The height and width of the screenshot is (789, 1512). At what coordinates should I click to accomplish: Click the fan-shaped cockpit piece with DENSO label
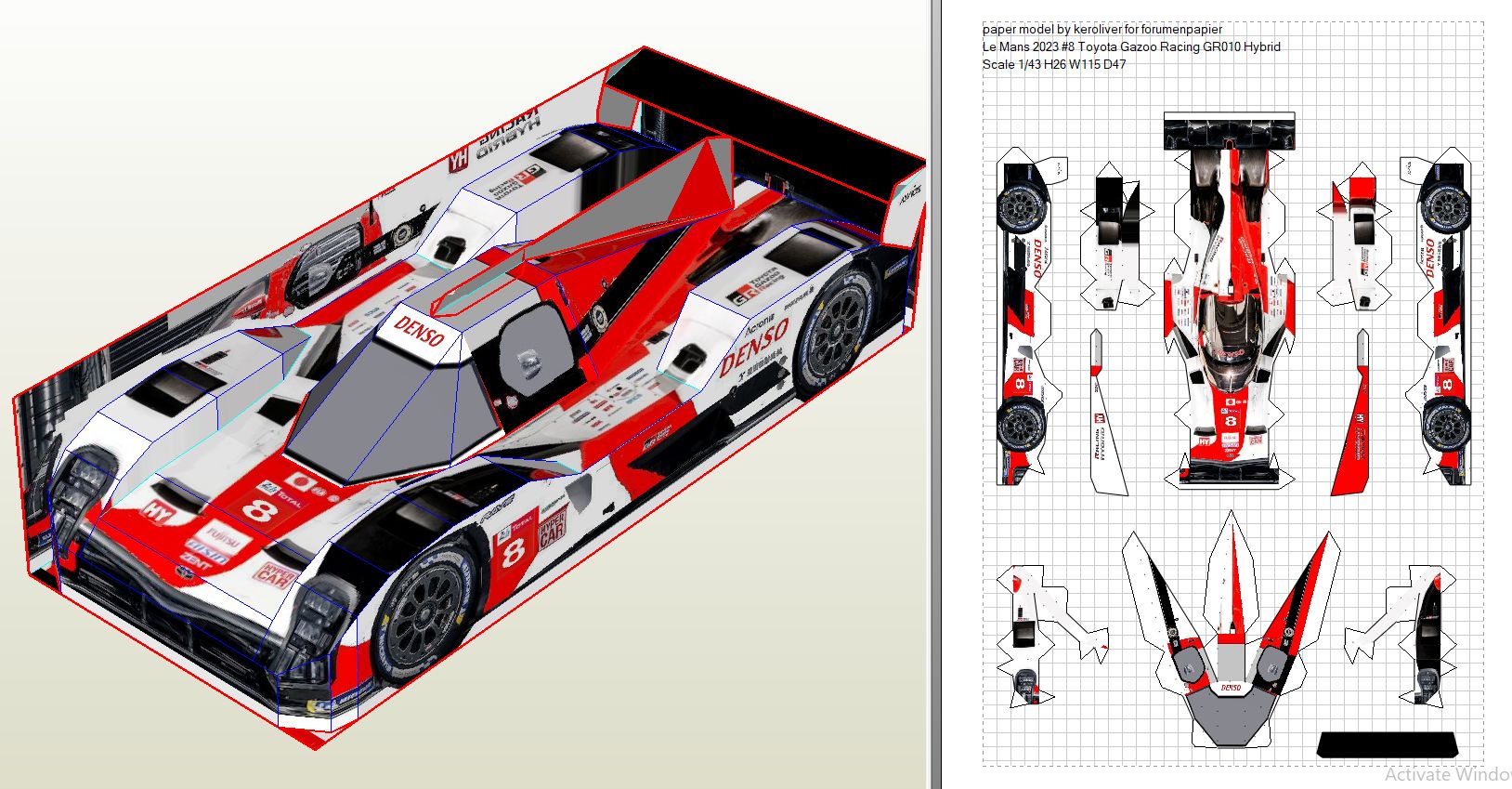point(1230,641)
